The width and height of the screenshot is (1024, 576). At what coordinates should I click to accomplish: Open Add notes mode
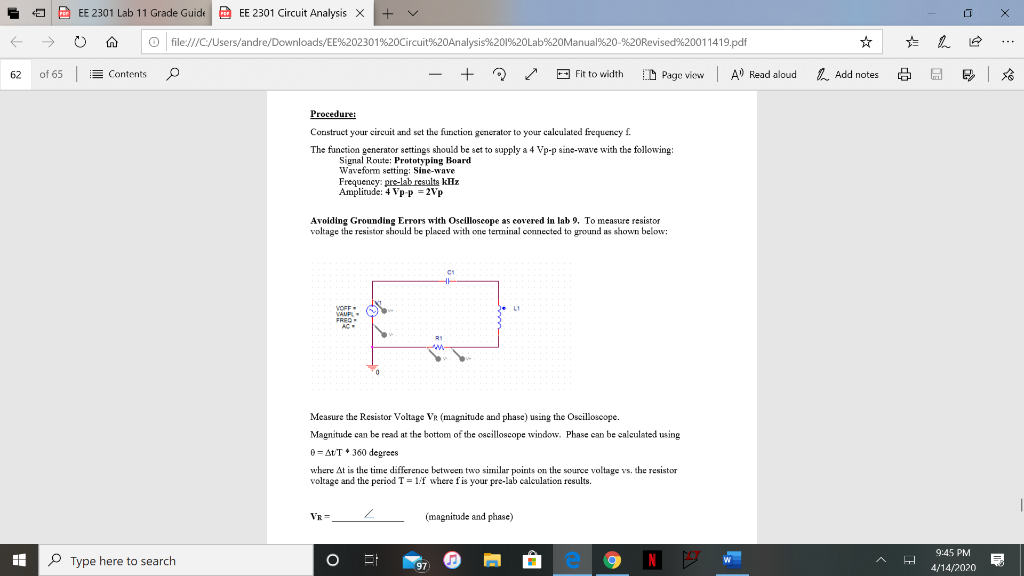tap(846, 74)
